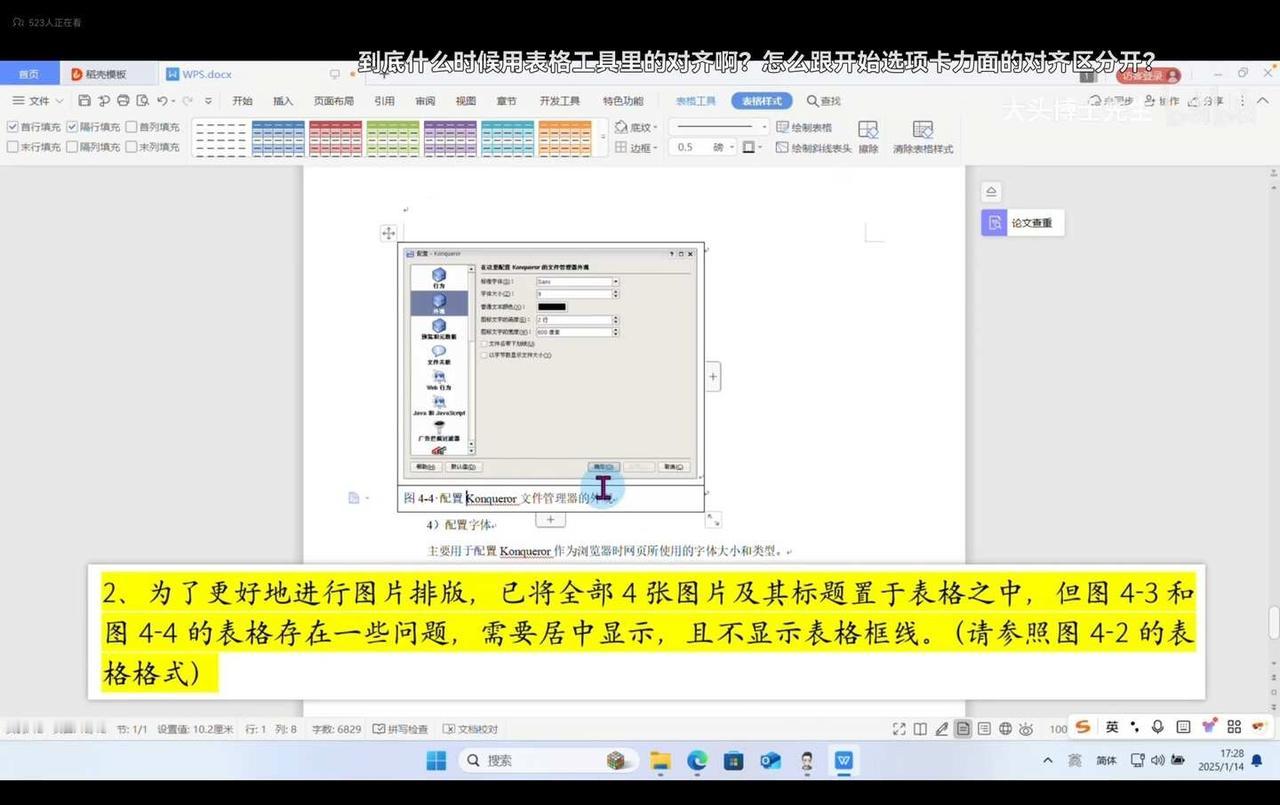This screenshot has width=1280, height=805.
Task: Click the WPS icon in the taskbar
Action: (844, 761)
